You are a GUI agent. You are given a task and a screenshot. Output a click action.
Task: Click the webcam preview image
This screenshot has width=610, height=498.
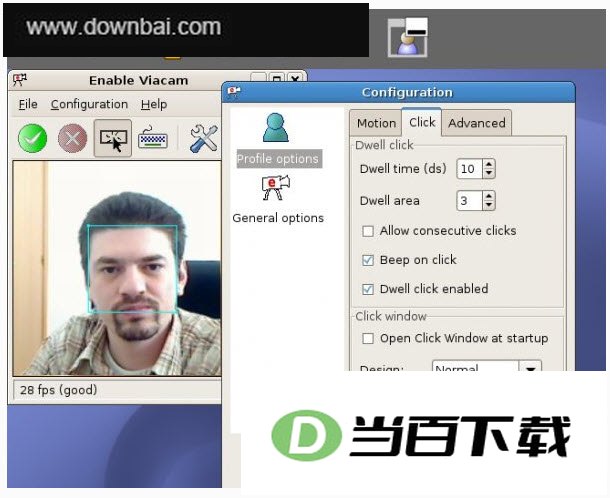117,268
